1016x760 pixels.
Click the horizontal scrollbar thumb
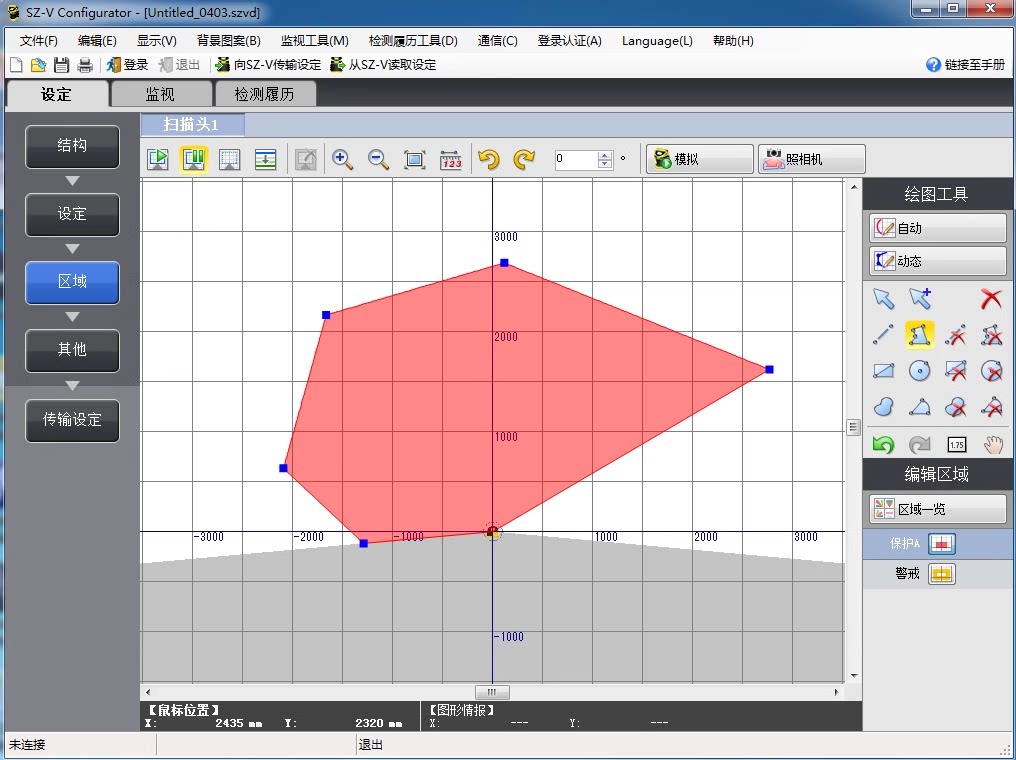(x=492, y=692)
